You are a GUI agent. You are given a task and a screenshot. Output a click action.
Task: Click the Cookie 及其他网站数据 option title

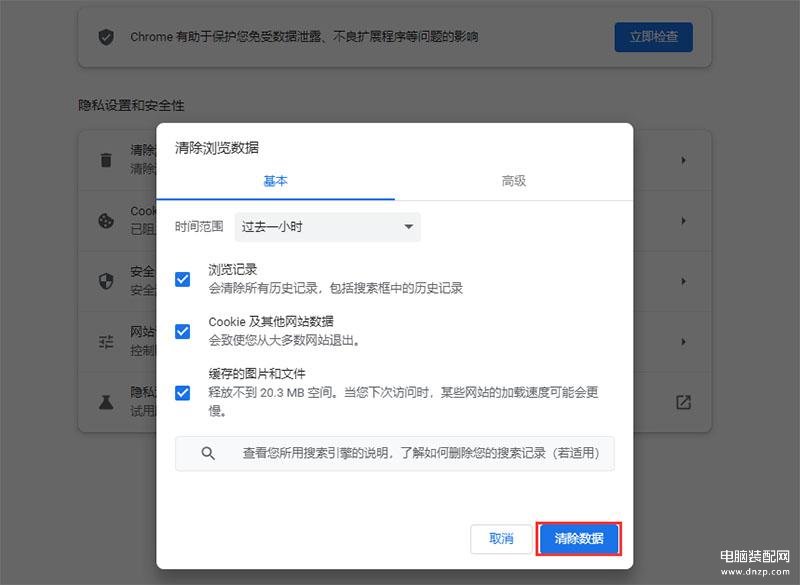[x=271, y=321]
